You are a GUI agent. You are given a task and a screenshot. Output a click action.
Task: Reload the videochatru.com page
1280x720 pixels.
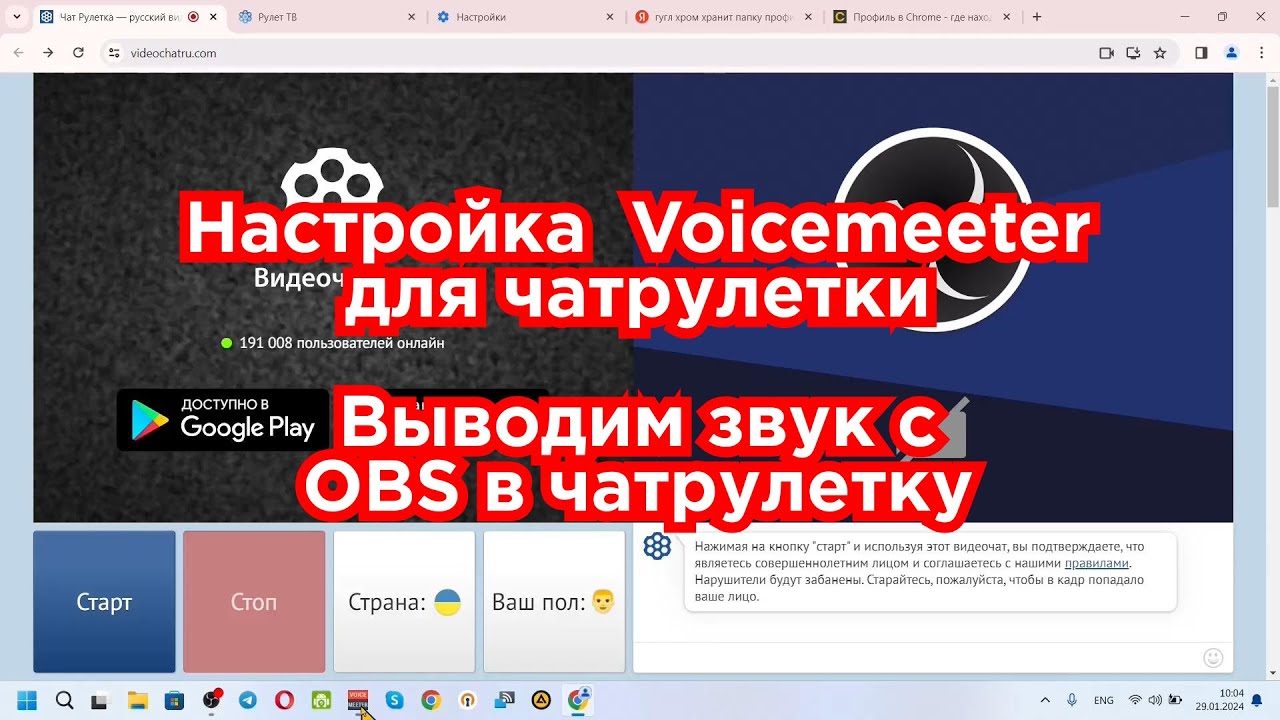tap(78, 53)
